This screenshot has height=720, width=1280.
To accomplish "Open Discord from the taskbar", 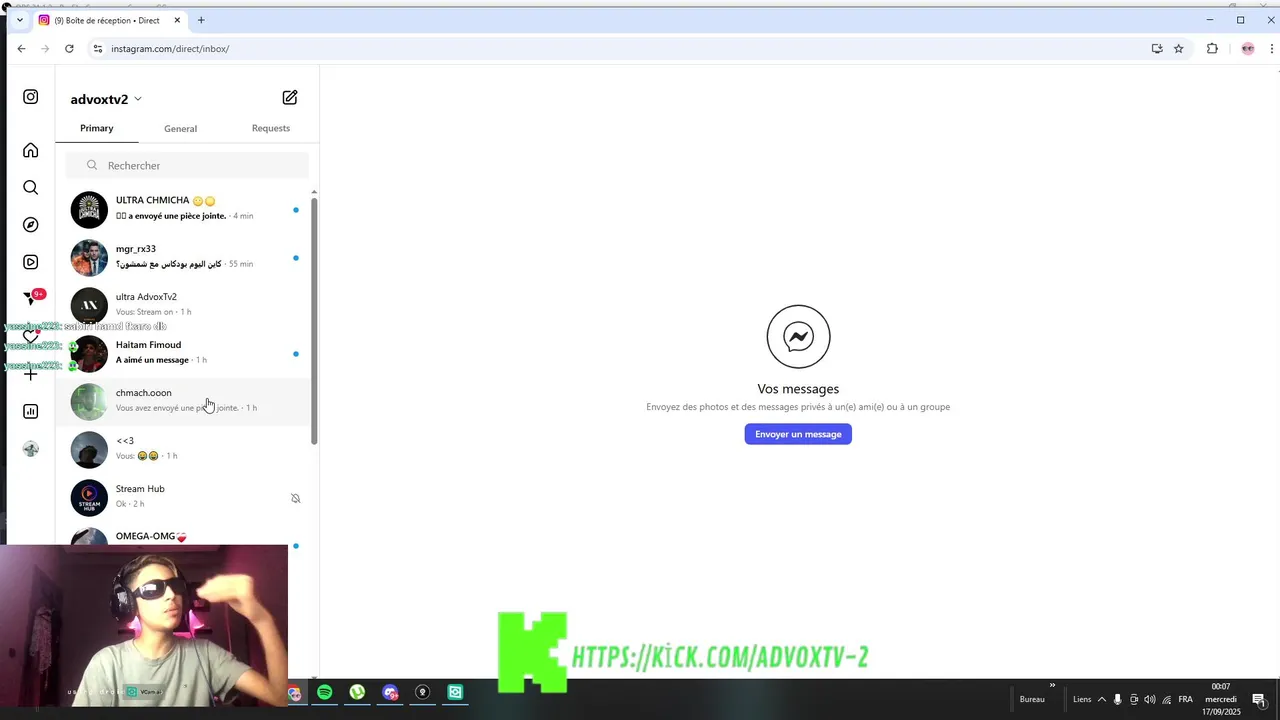I will point(390,692).
